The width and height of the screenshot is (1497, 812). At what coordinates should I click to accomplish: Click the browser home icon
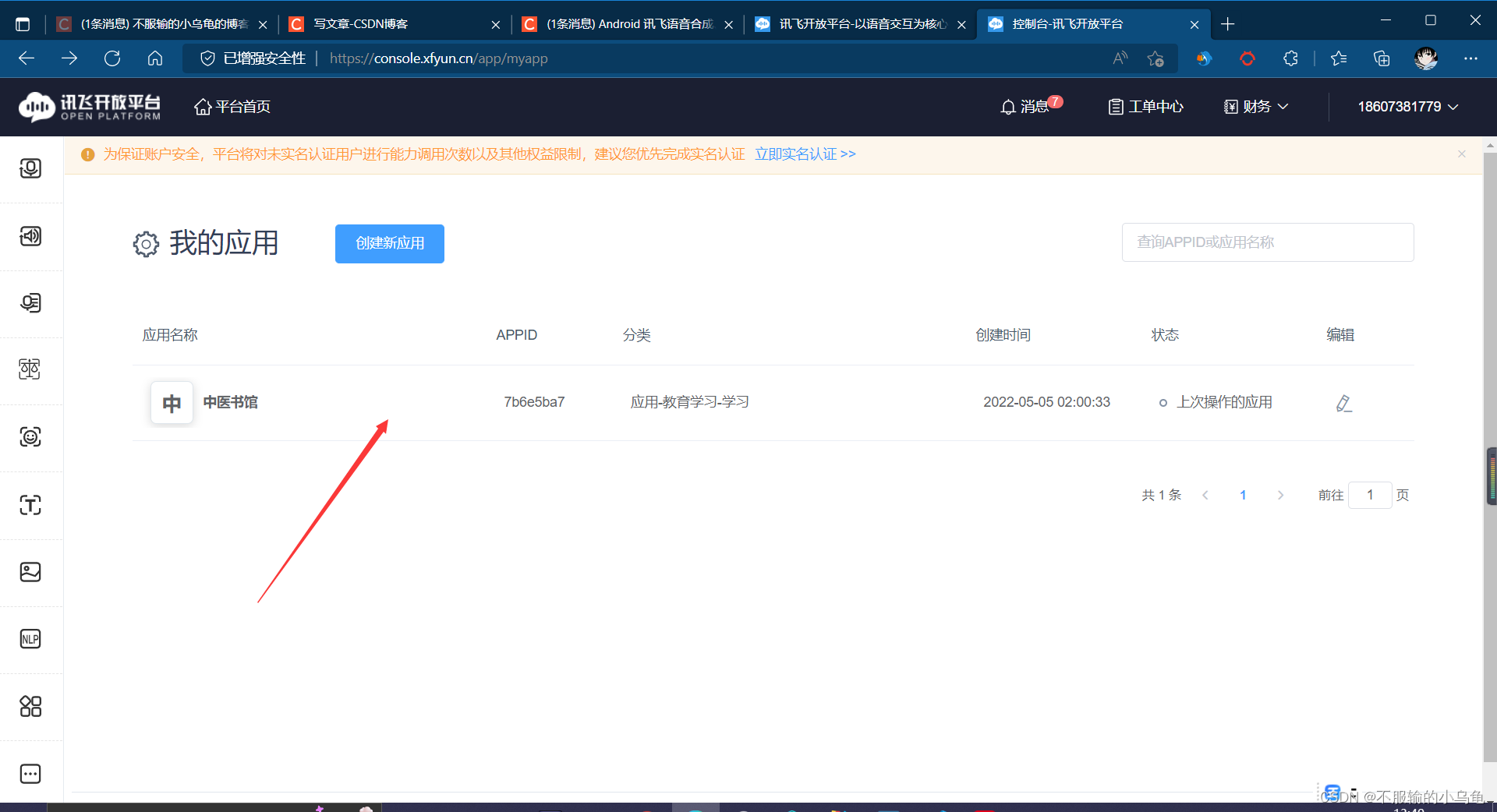coord(155,58)
